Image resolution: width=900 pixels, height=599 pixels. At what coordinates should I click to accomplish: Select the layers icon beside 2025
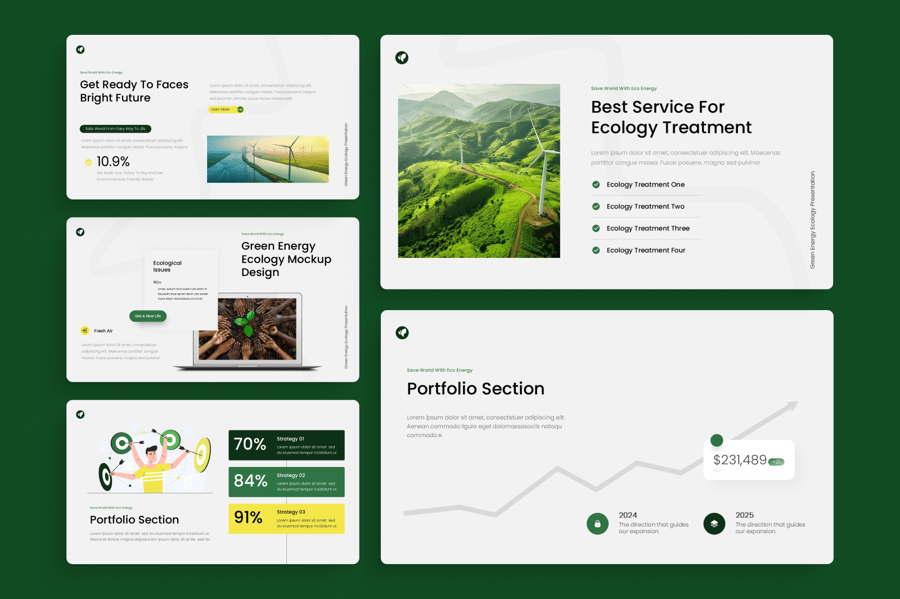[714, 523]
